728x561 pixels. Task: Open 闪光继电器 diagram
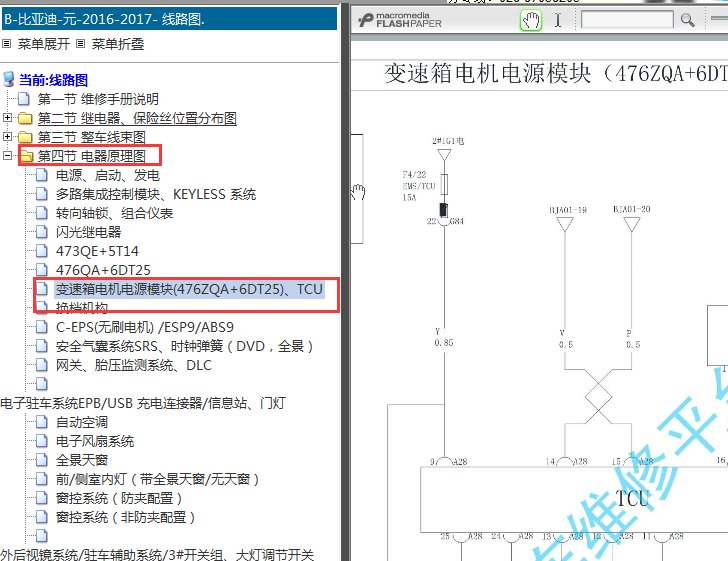pos(88,232)
